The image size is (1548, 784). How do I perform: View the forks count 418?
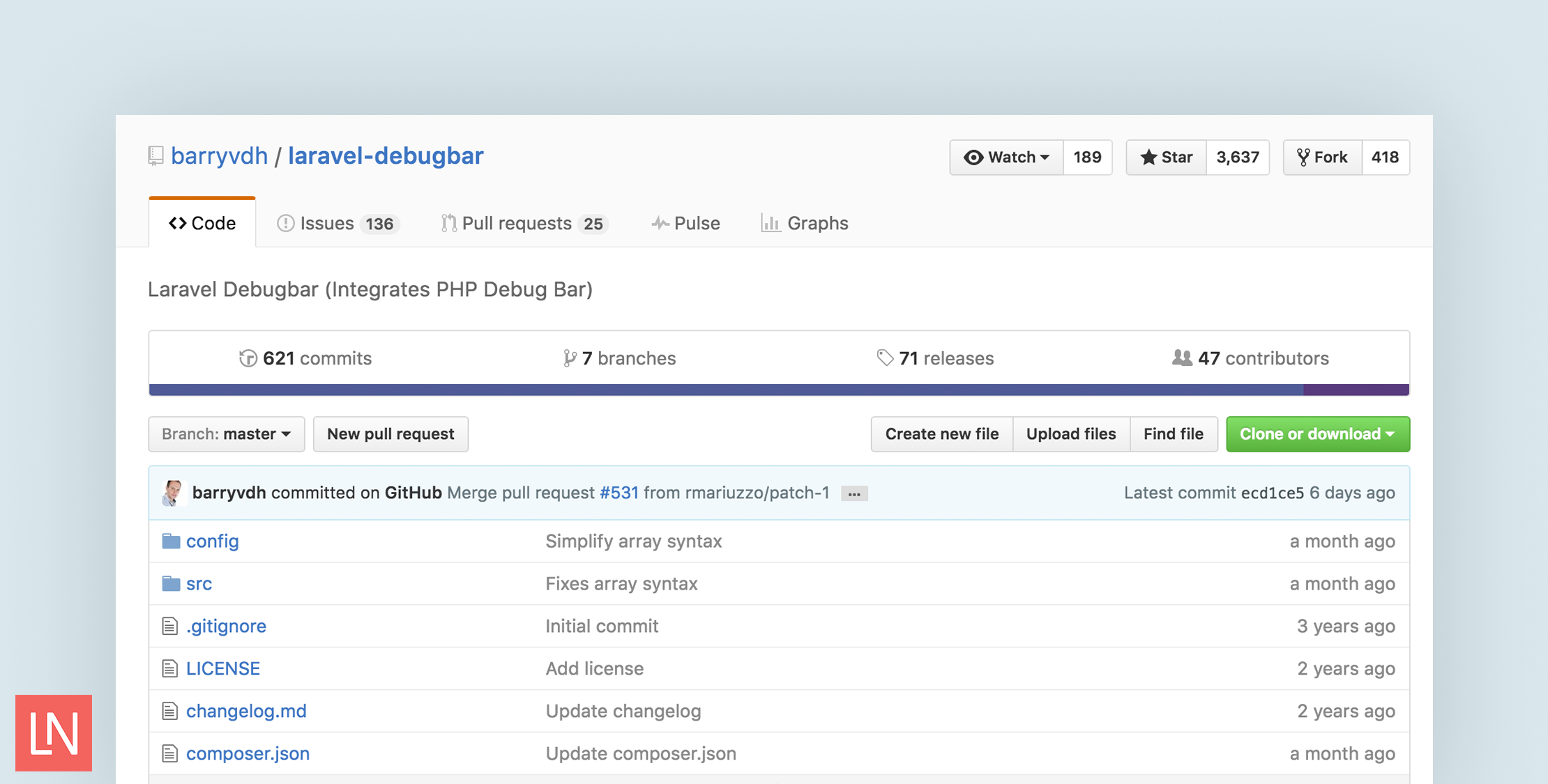coord(1385,157)
